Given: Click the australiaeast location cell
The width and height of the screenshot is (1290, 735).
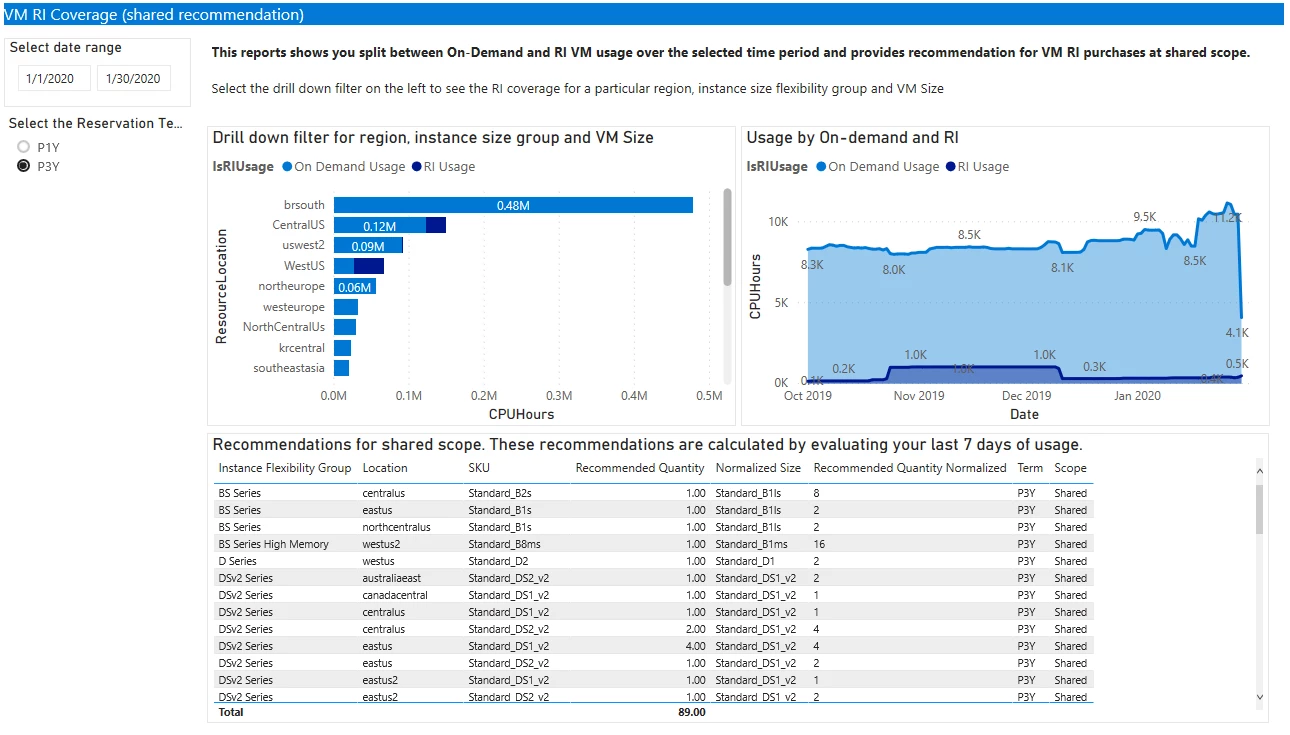Looking at the screenshot, I should coord(392,578).
